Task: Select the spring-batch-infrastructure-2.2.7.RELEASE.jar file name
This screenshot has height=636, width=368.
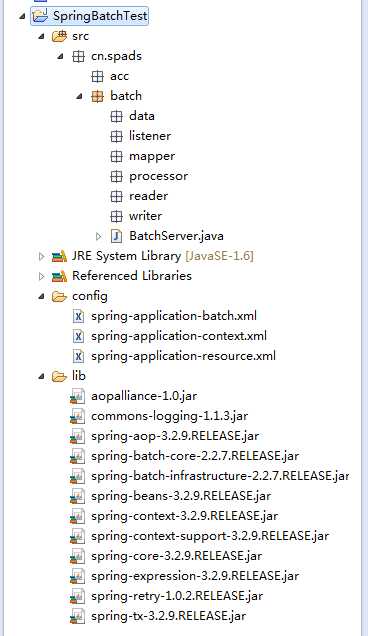Action: (220, 476)
